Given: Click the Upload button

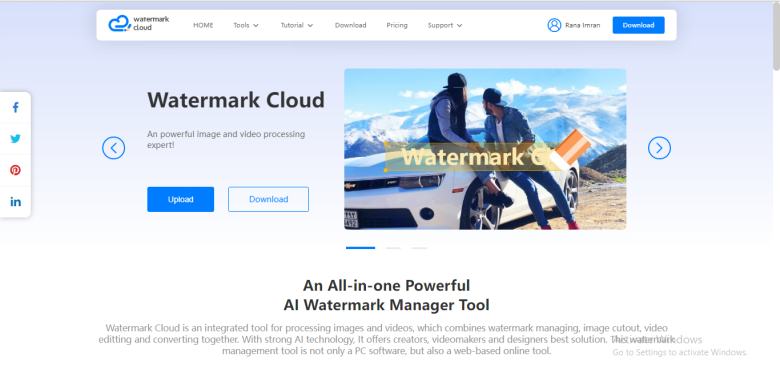Looking at the screenshot, I should pyautogui.click(x=181, y=199).
